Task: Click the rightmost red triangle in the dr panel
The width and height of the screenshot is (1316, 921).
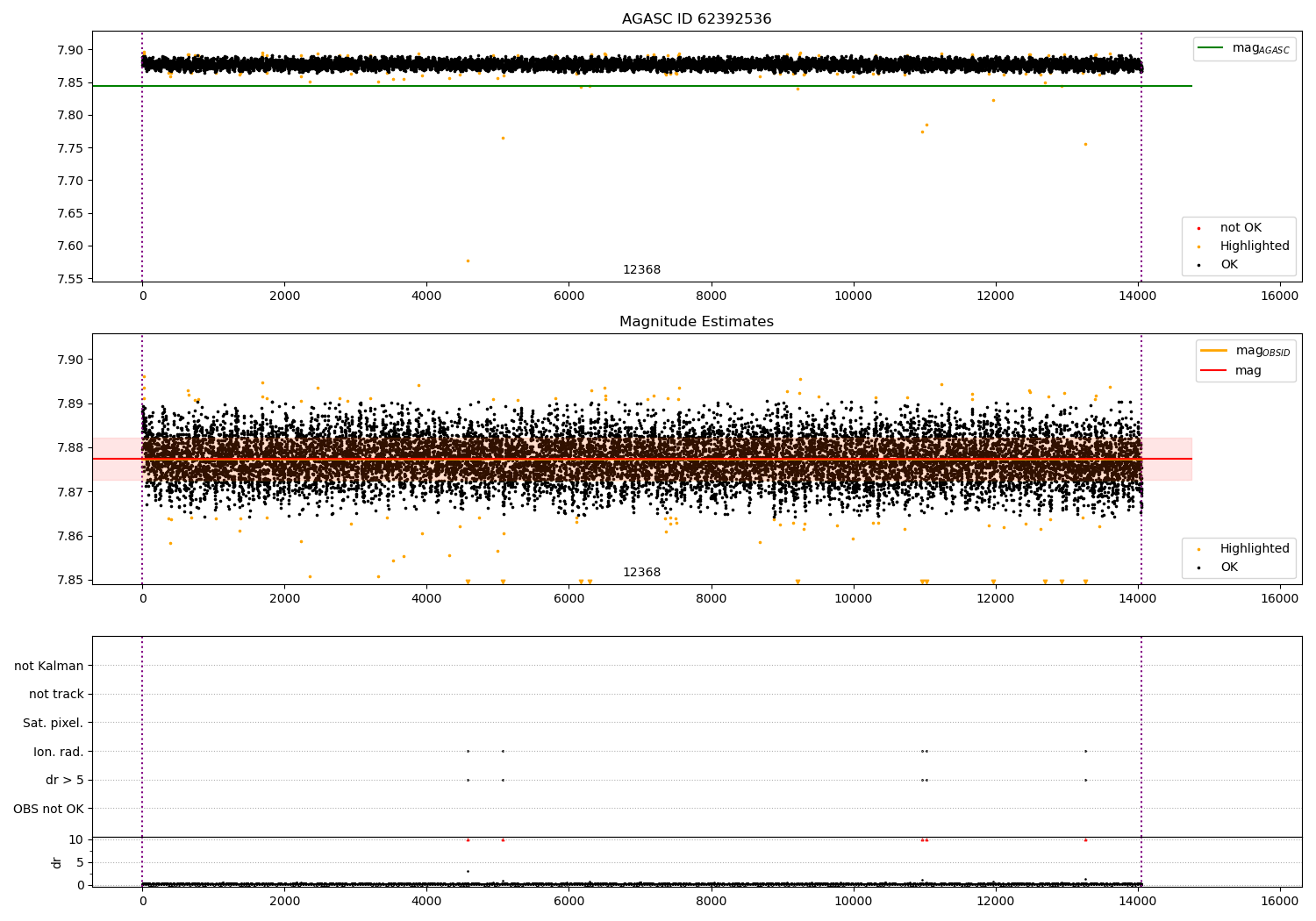Action: 1085,840
